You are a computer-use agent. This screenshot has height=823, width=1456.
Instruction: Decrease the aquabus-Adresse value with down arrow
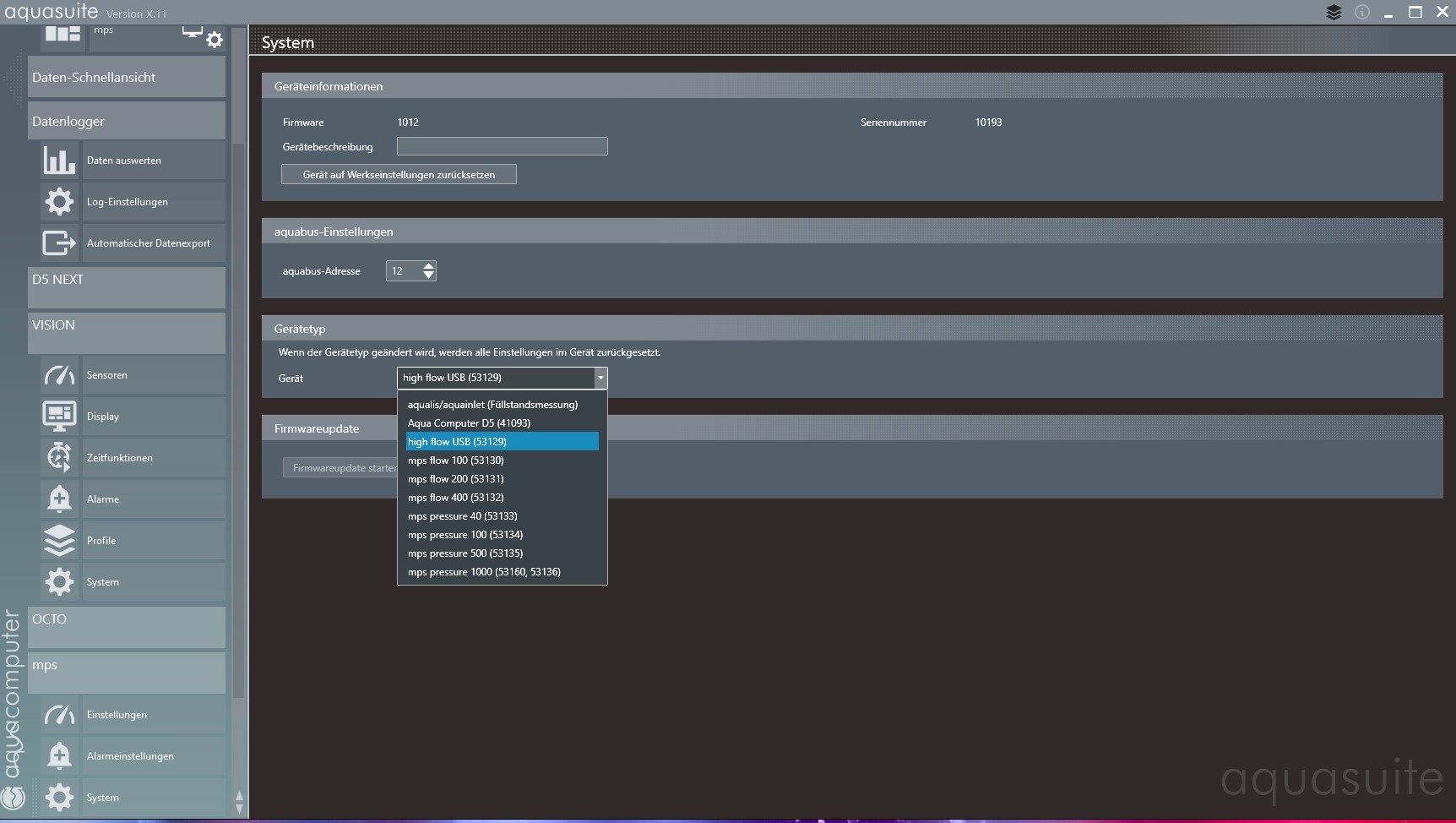click(429, 275)
